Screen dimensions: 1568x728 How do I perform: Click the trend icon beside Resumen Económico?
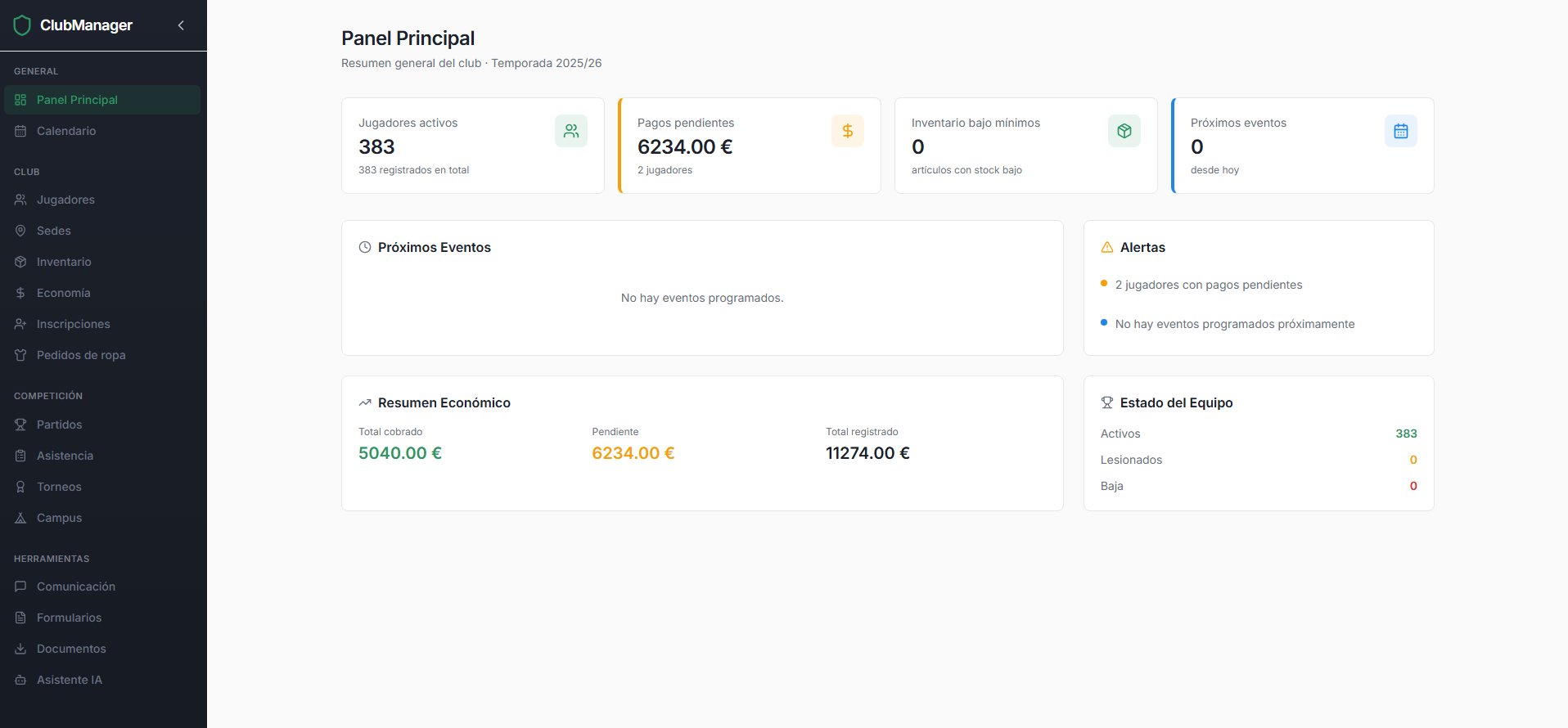pyautogui.click(x=365, y=402)
